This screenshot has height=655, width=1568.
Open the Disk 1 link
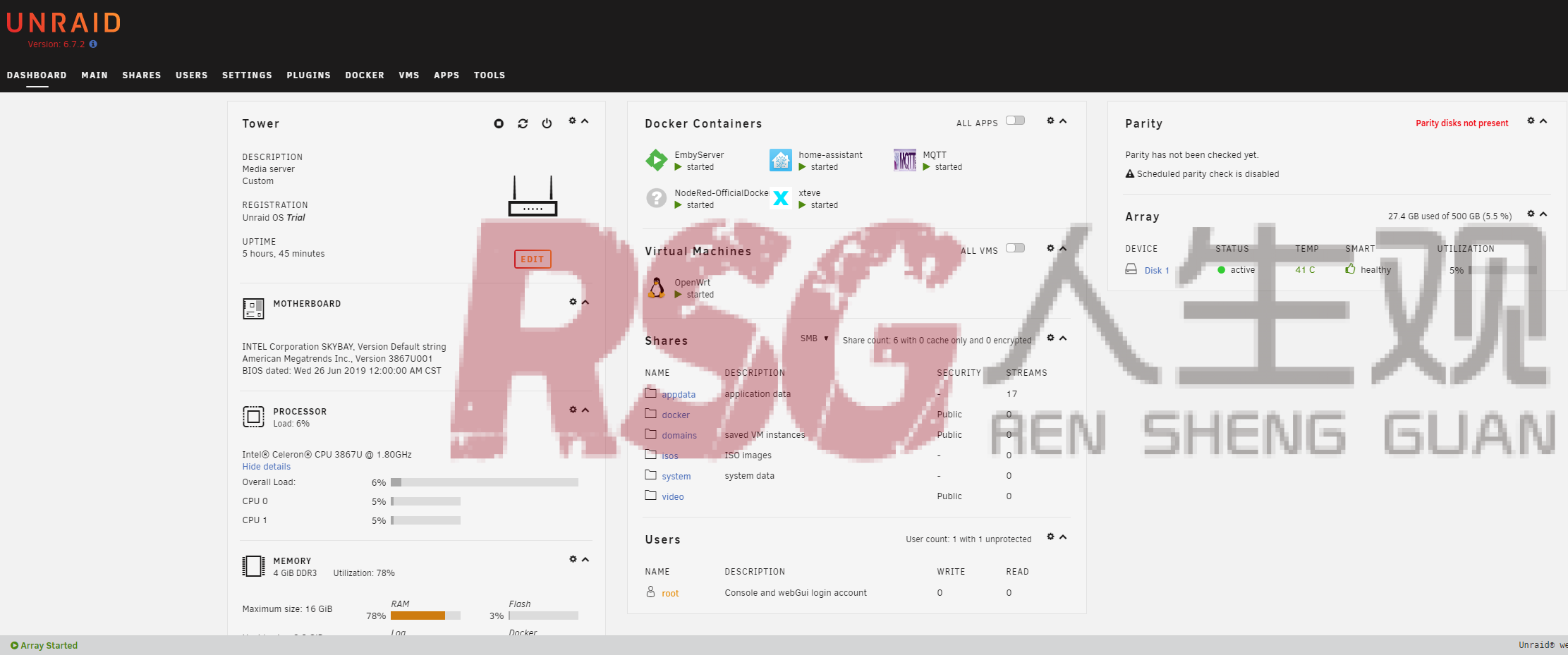click(x=1157, y=271)
